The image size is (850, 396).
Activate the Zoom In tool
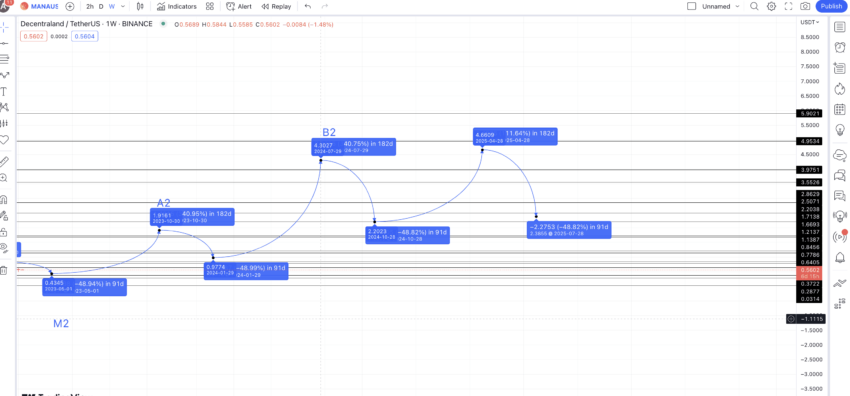4,178
